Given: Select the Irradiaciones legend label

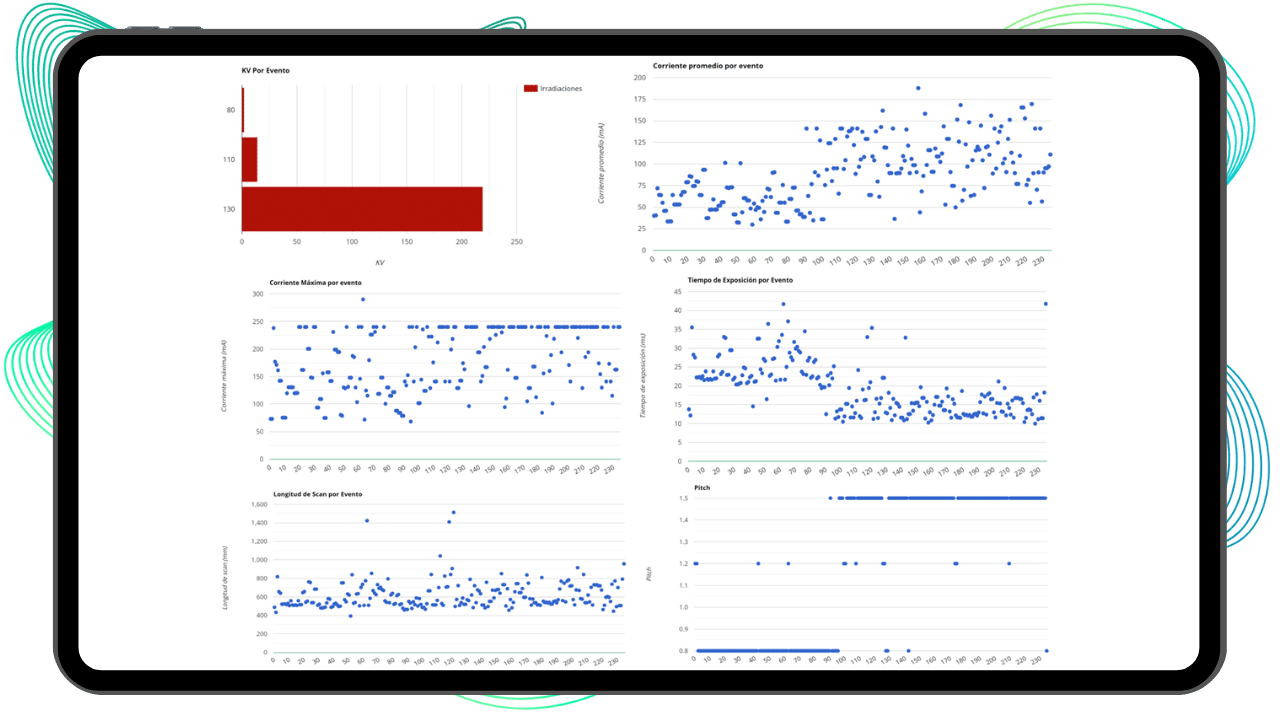Looking at the screenshot, I should pyautogui.click(x=561, y=88).
